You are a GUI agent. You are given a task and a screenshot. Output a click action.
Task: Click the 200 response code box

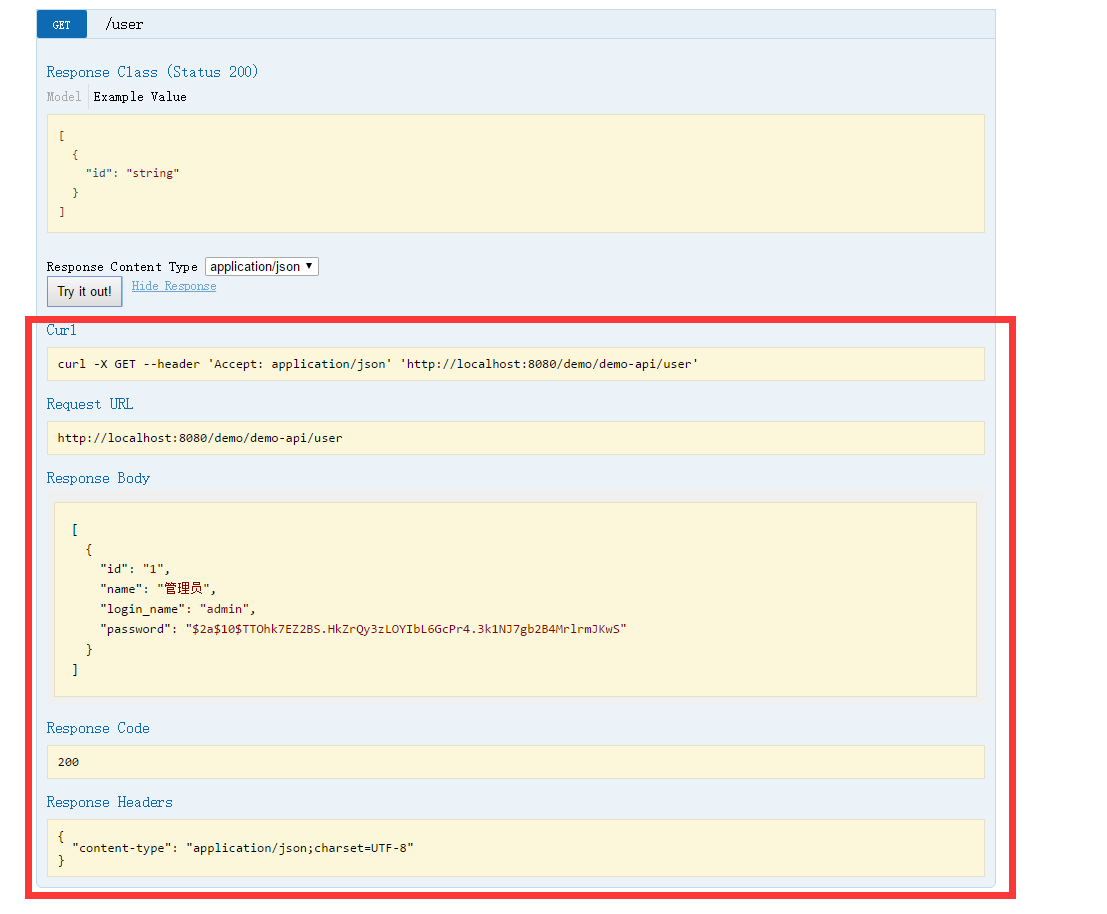[x=515, y=762]
